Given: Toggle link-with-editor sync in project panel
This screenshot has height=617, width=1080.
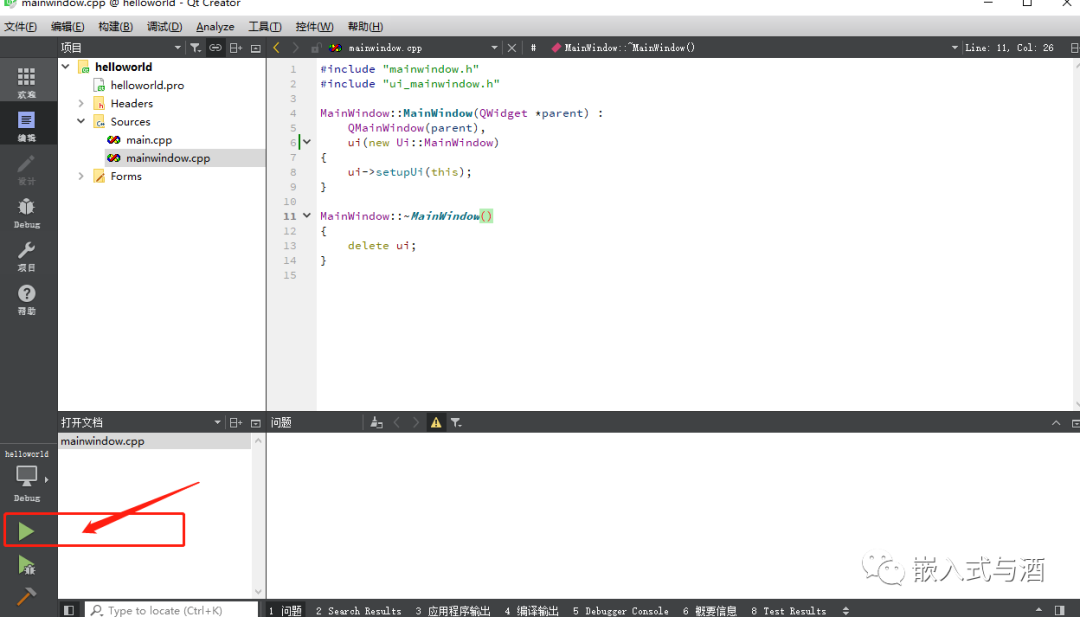Looking at the screenshot, I should point(215,48).
